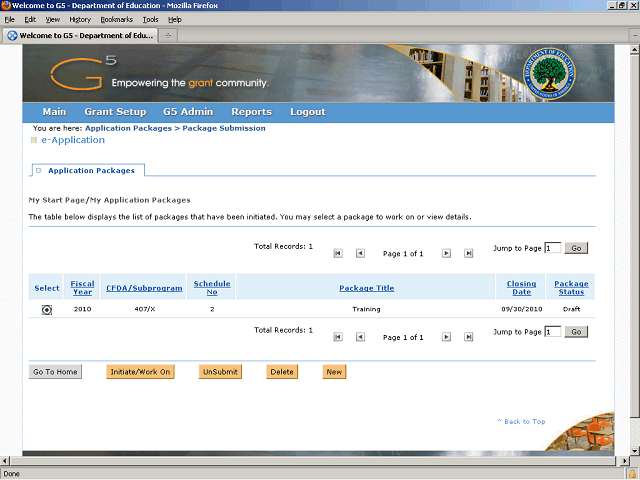
Task: Click the bottom pager first-page icon
Action: [x=338, y=337]
